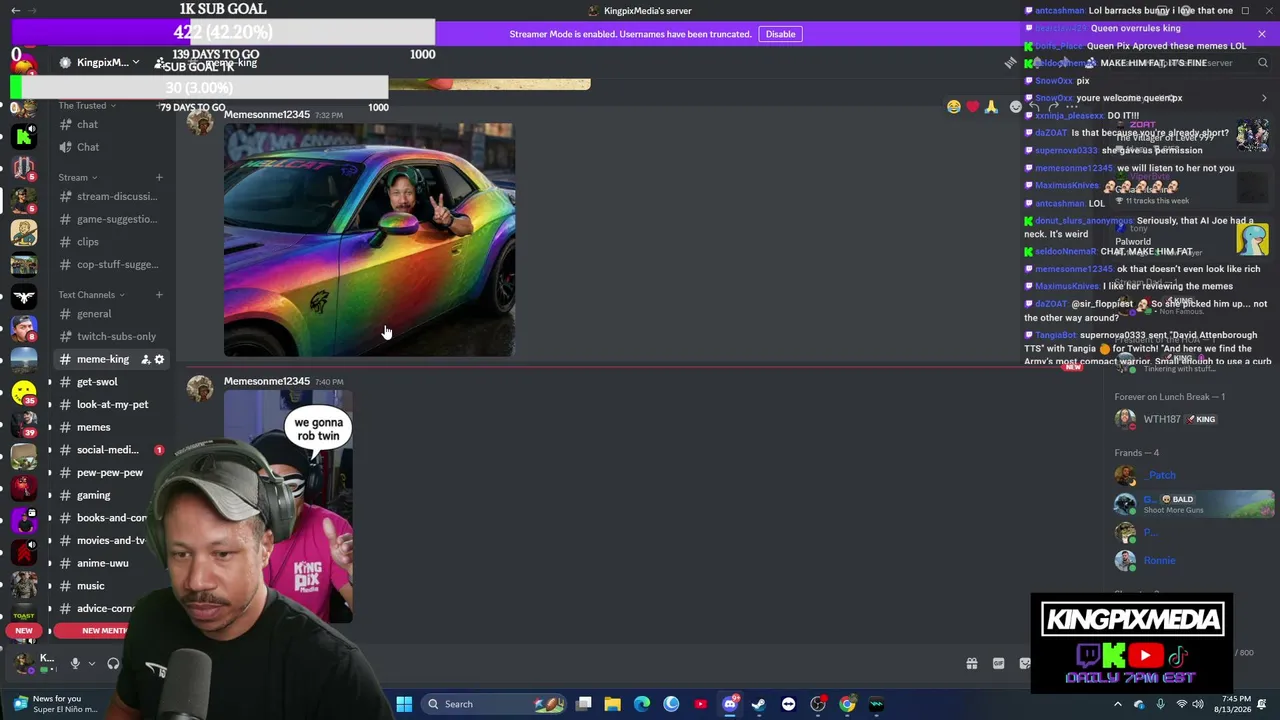This screenshot has width=1280, height=720.
Task: Open Steam from the taskbar
Action: [x=759, y=704]
